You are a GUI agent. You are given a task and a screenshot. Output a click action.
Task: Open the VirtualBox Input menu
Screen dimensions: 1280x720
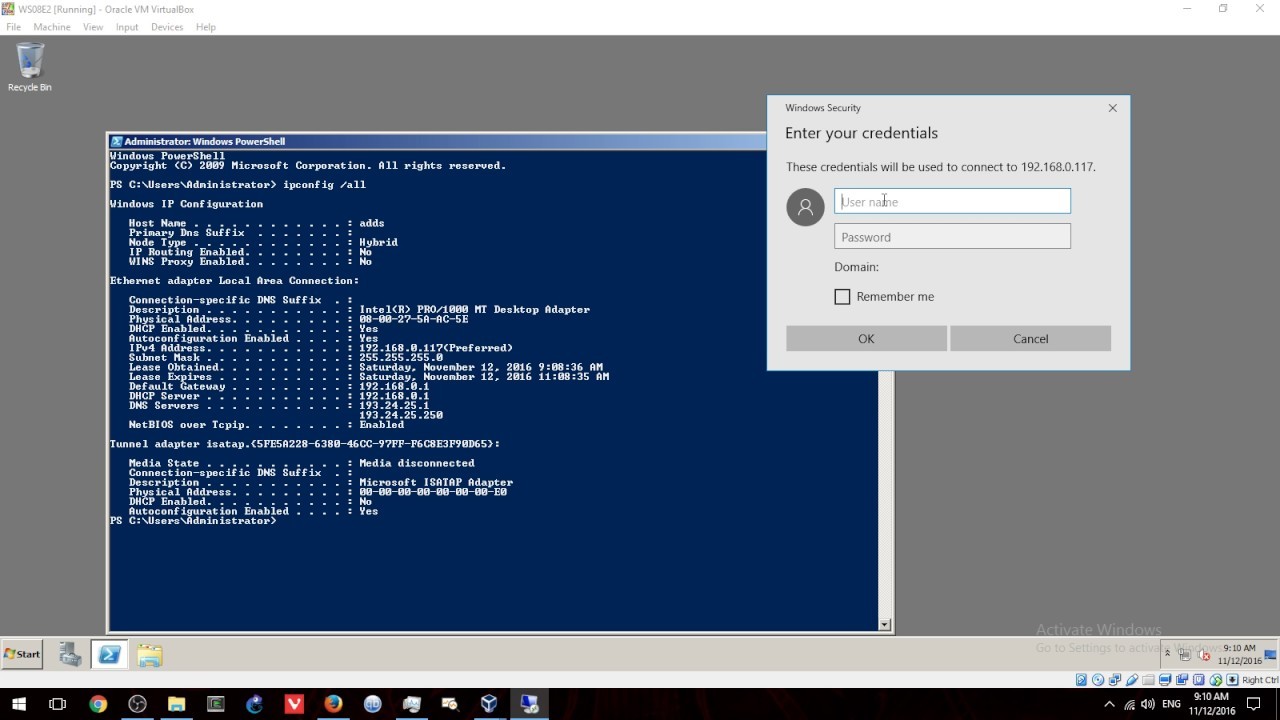[x=127, y=27]
